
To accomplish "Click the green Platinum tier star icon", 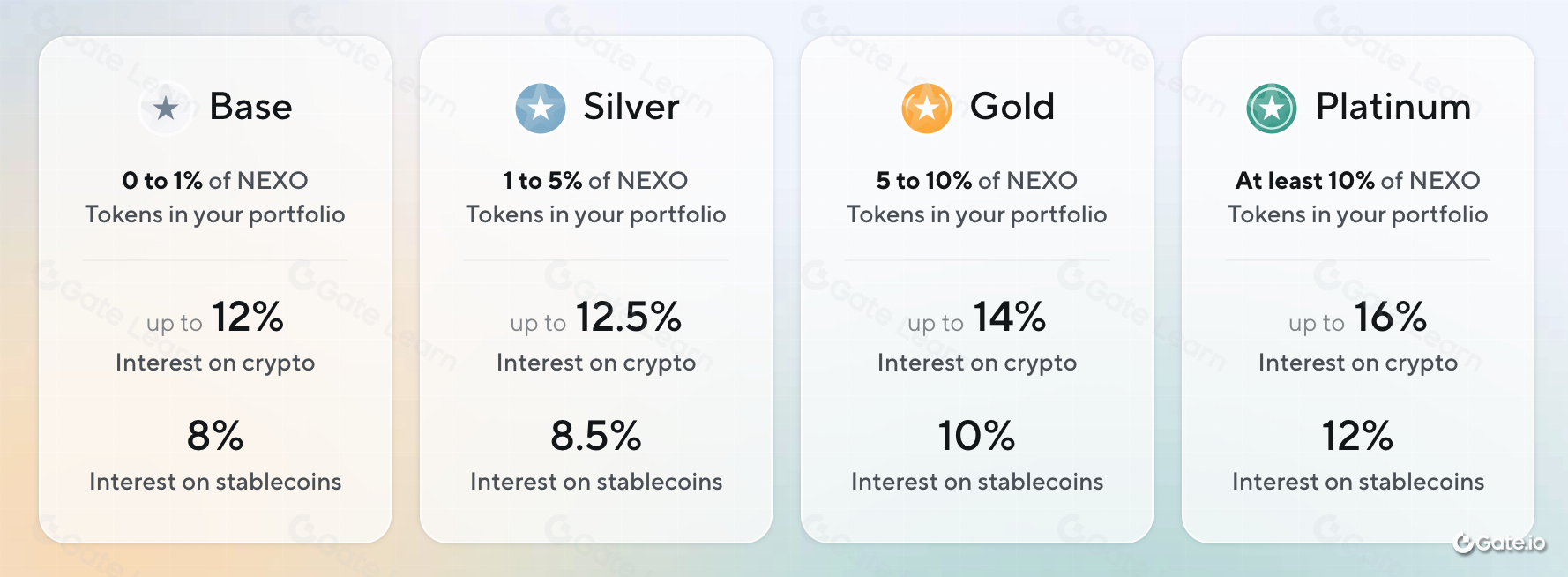I will 1272,109.
